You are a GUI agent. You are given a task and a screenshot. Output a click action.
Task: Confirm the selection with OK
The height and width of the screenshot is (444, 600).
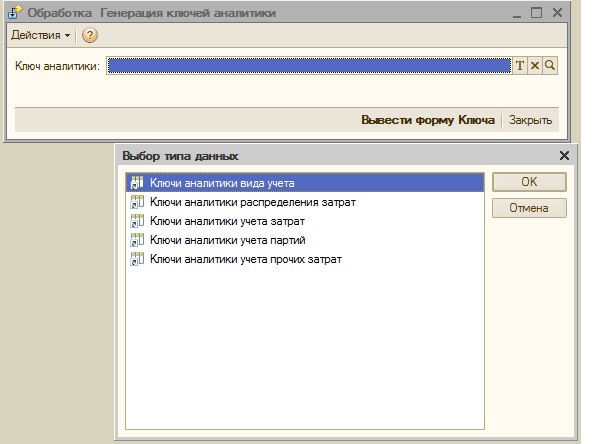(529, 182)
